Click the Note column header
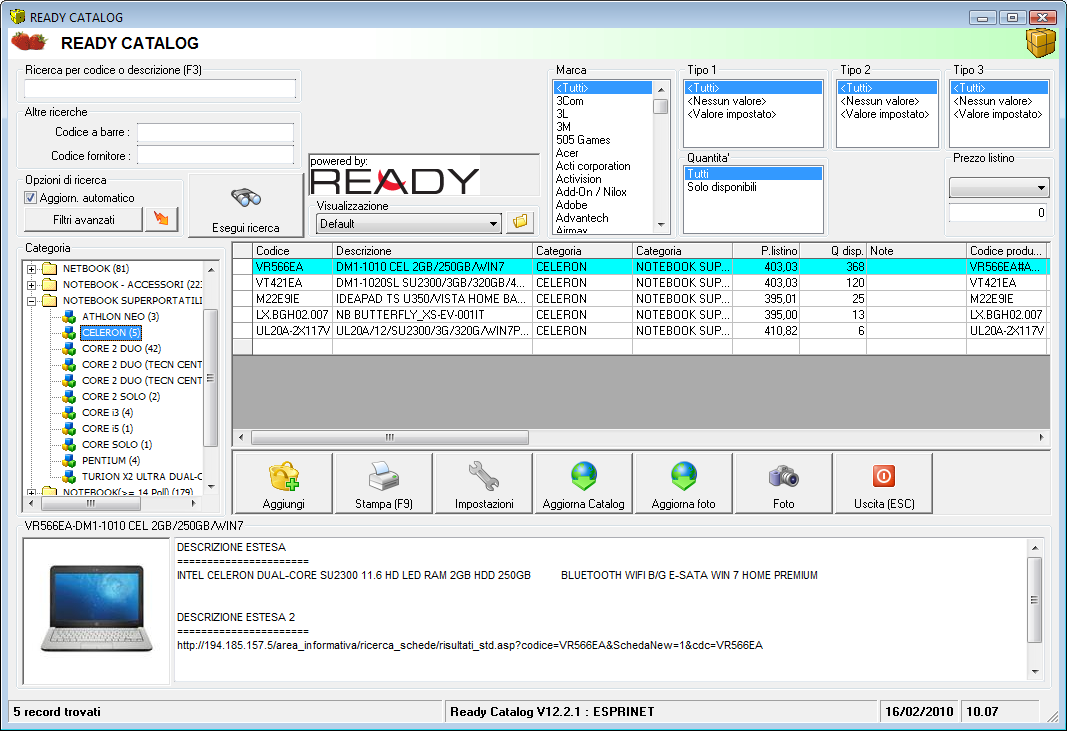 917,250
